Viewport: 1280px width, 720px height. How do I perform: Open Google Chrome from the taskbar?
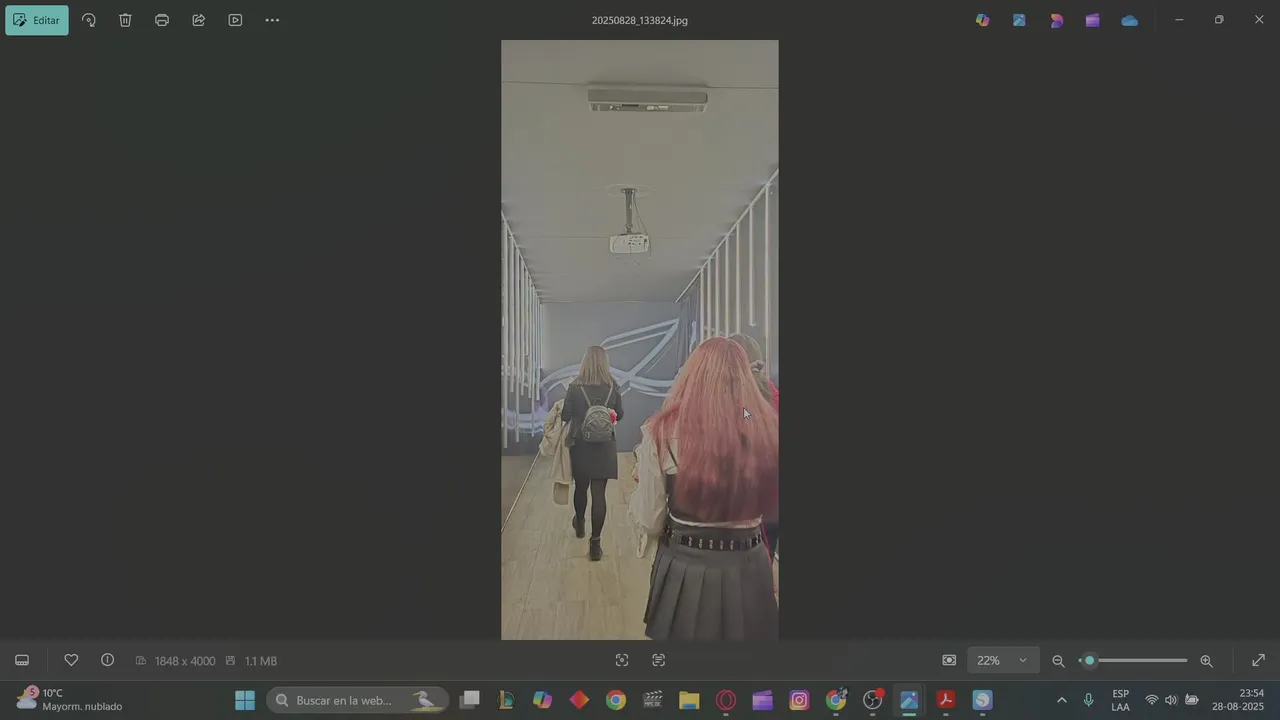pyautogui.click(x=616, y=700)
